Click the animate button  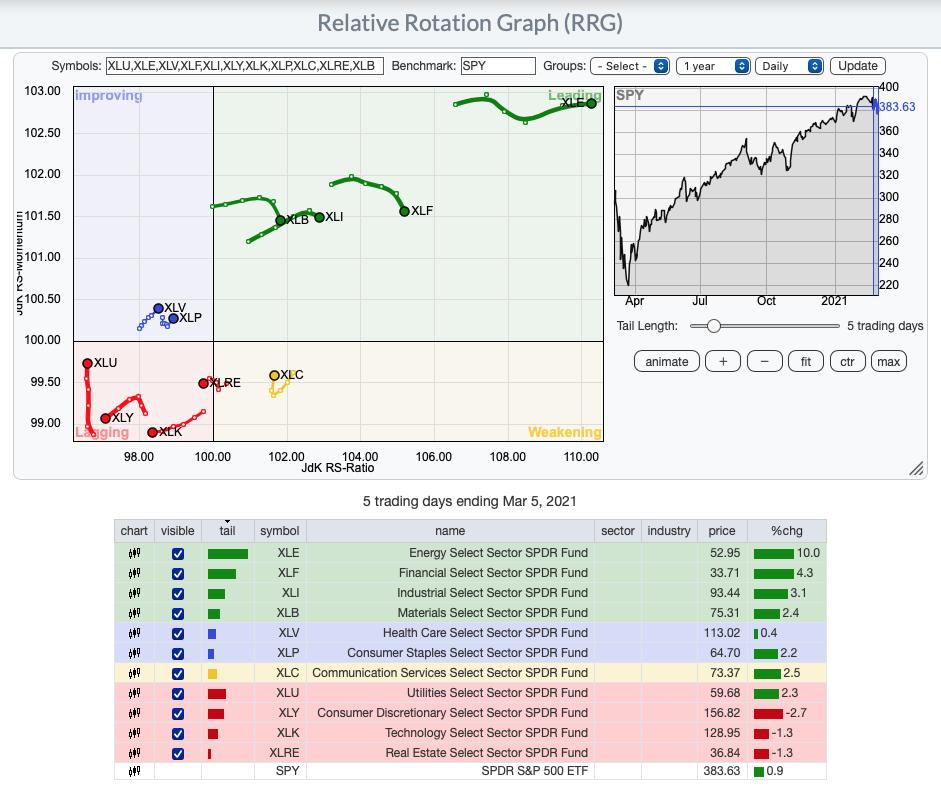(x=667, y=362)
